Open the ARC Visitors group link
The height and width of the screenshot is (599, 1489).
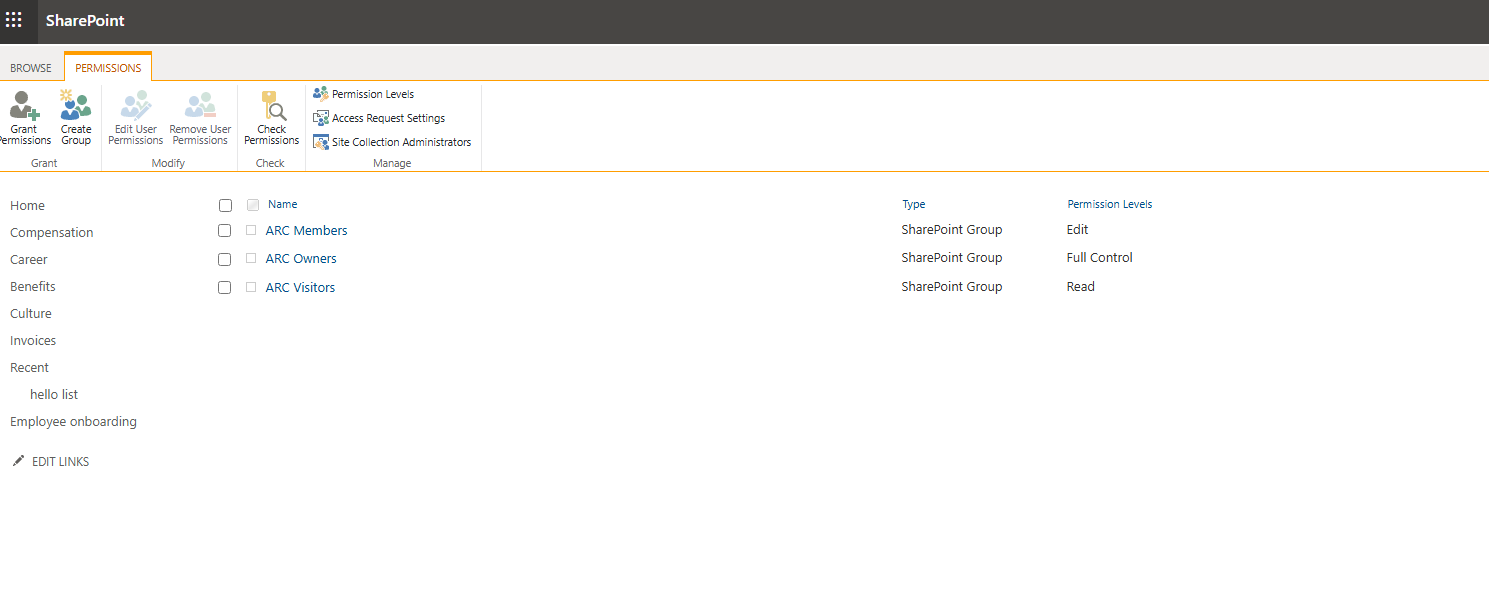300,288
